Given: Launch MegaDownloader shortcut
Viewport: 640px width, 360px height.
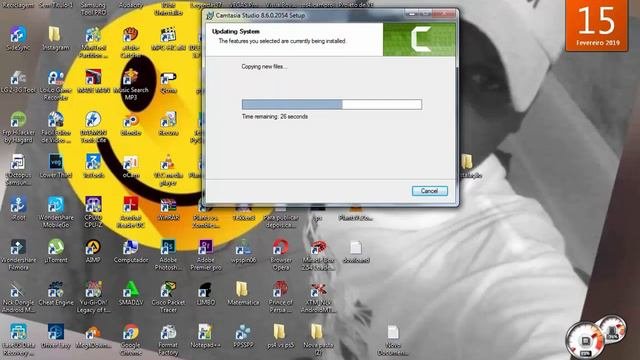Looking at the screenshot, I should [93, 337].
